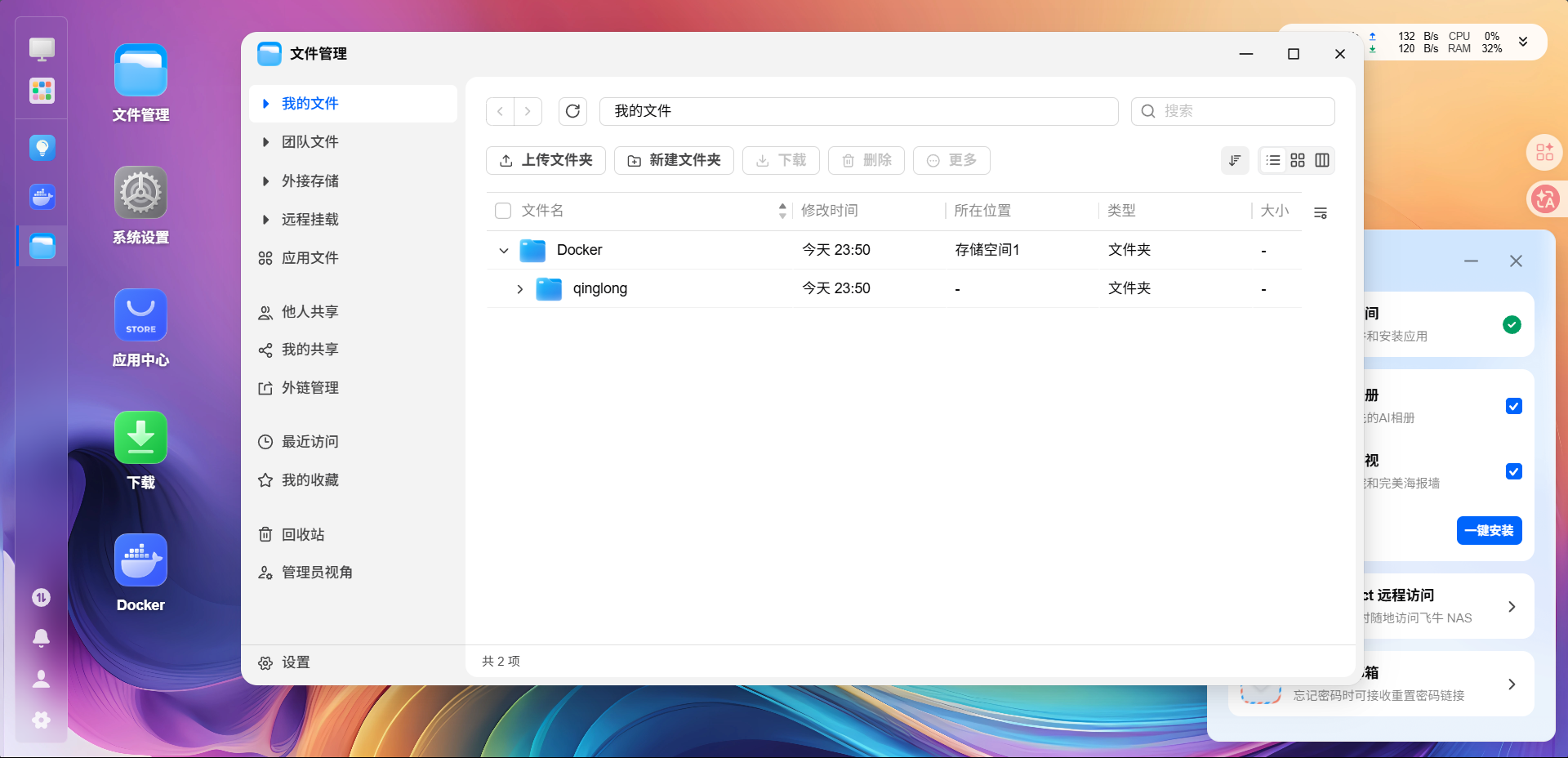
Task: Launch the 应用中心 store icon
Action: [x=140, y=315]
